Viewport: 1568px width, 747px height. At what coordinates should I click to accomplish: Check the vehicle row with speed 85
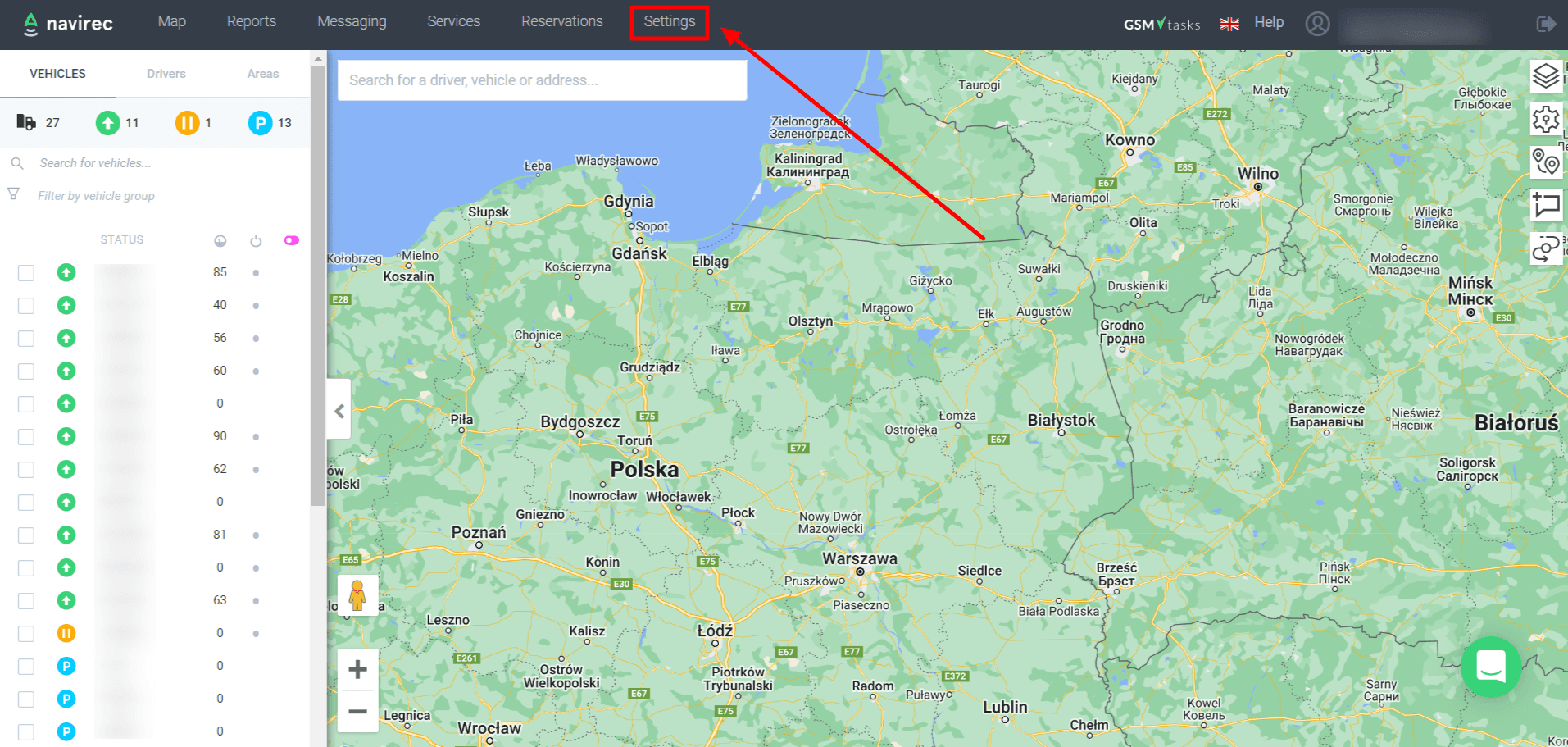tap(26, 273)
